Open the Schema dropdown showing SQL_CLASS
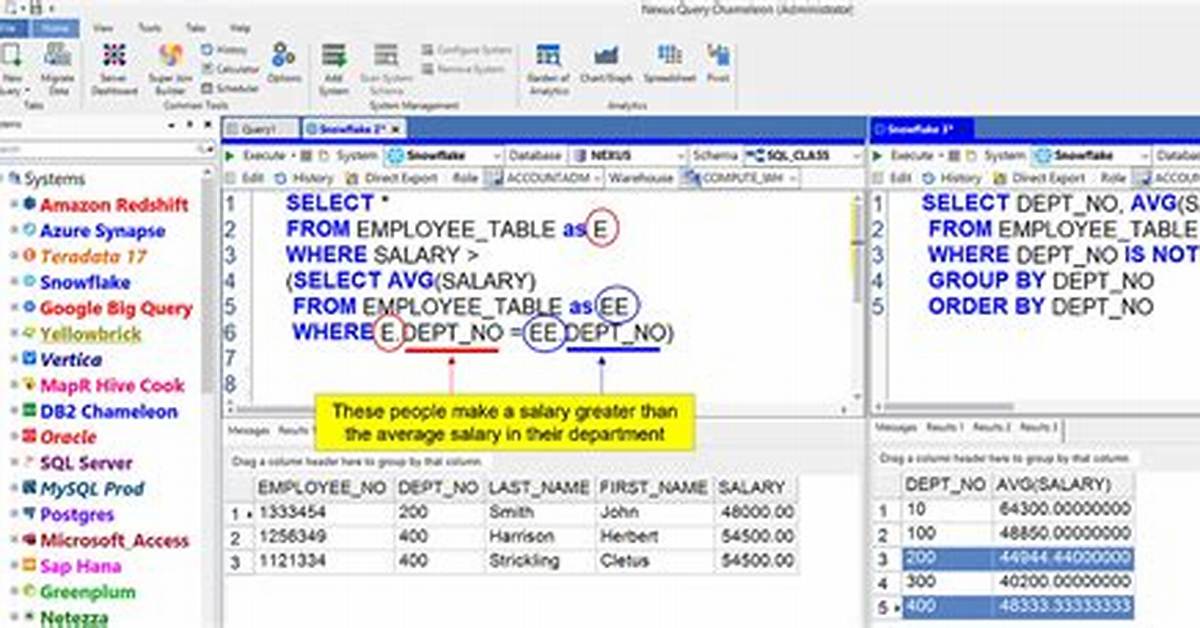 (801, 156)
